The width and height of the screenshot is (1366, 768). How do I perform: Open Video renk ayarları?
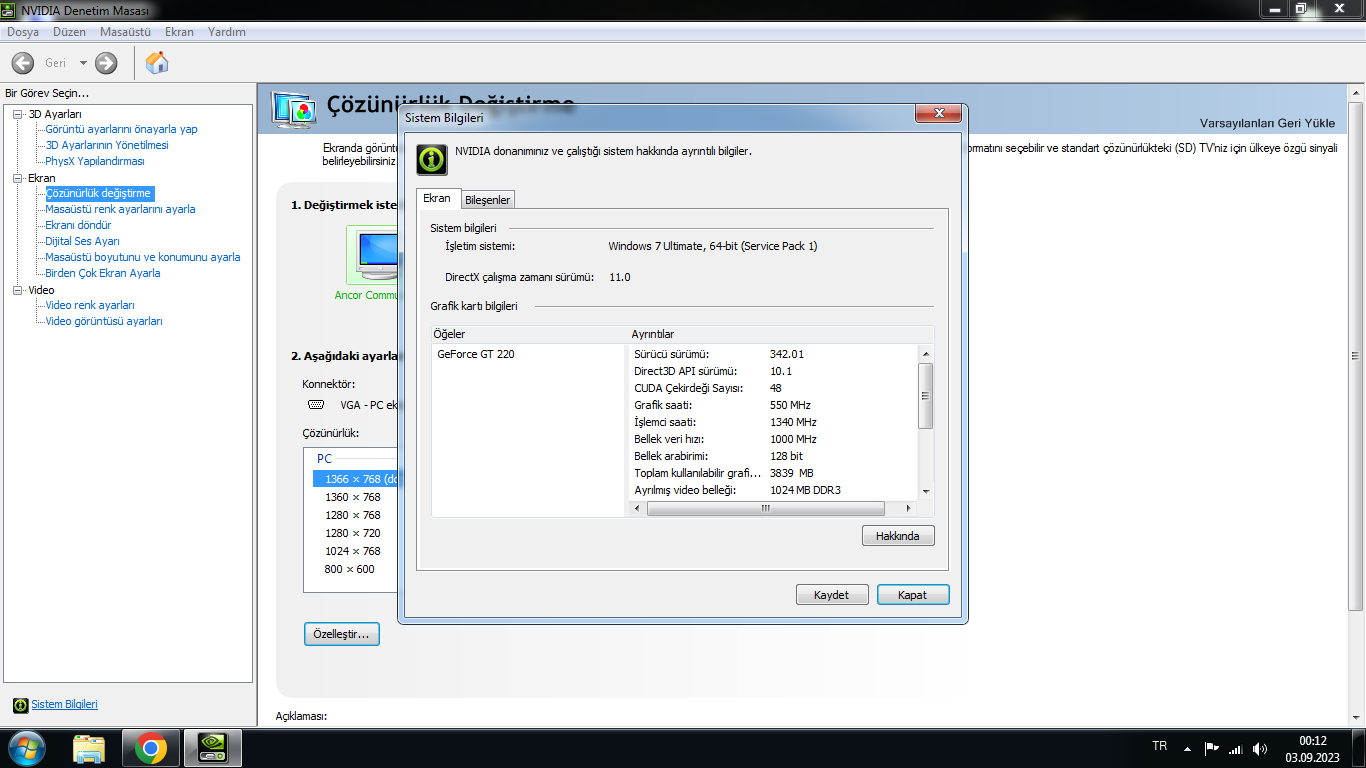coord(90,305)
